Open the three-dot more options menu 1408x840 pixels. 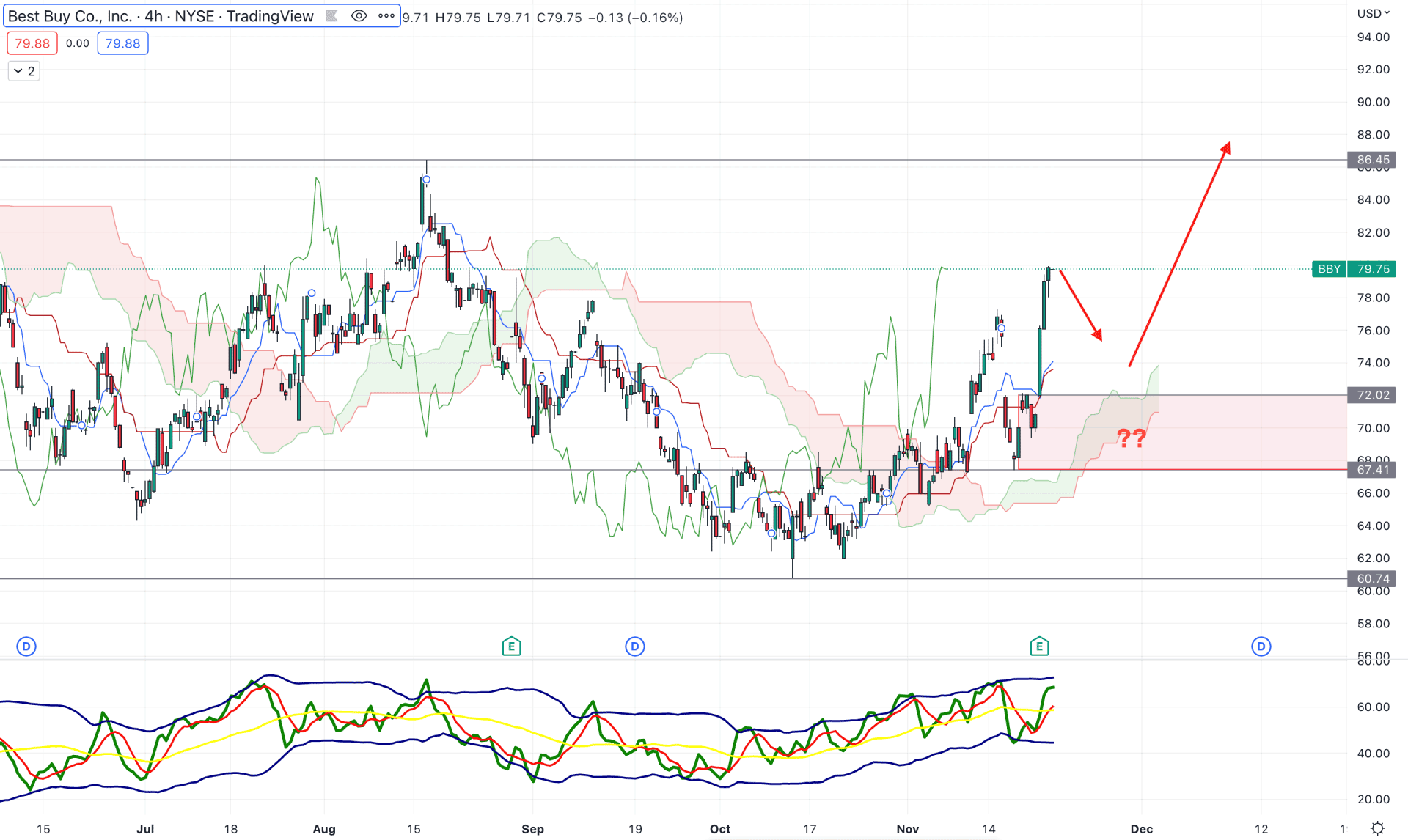coord(386,16)
